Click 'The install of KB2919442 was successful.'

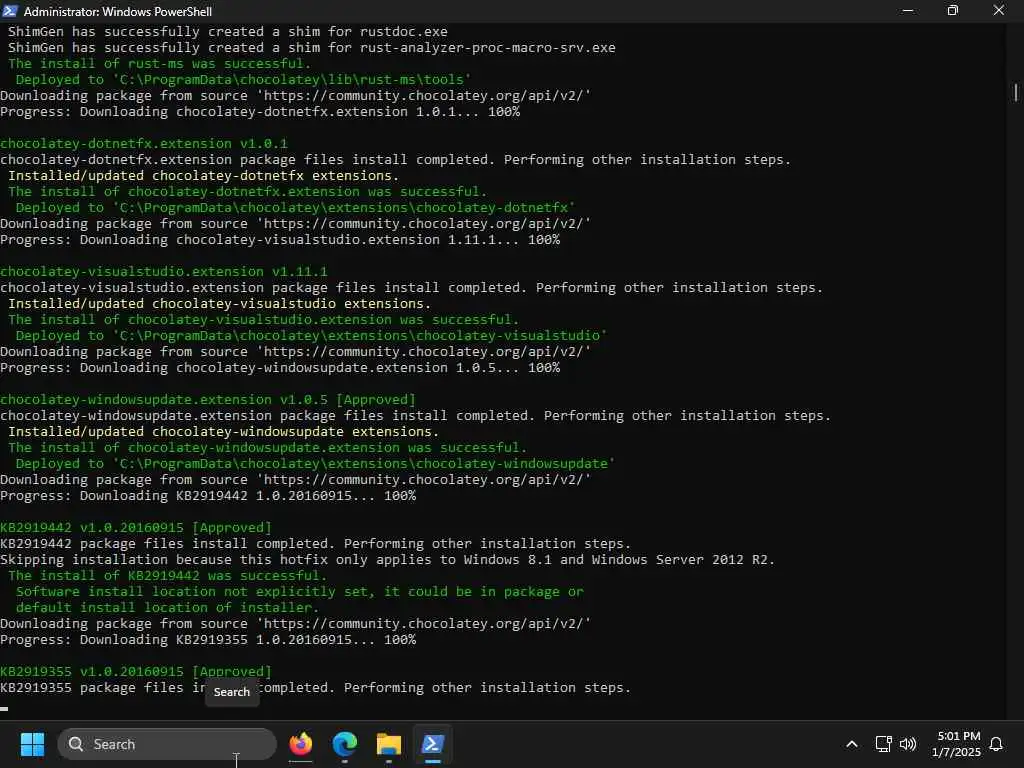coord(167,575)
